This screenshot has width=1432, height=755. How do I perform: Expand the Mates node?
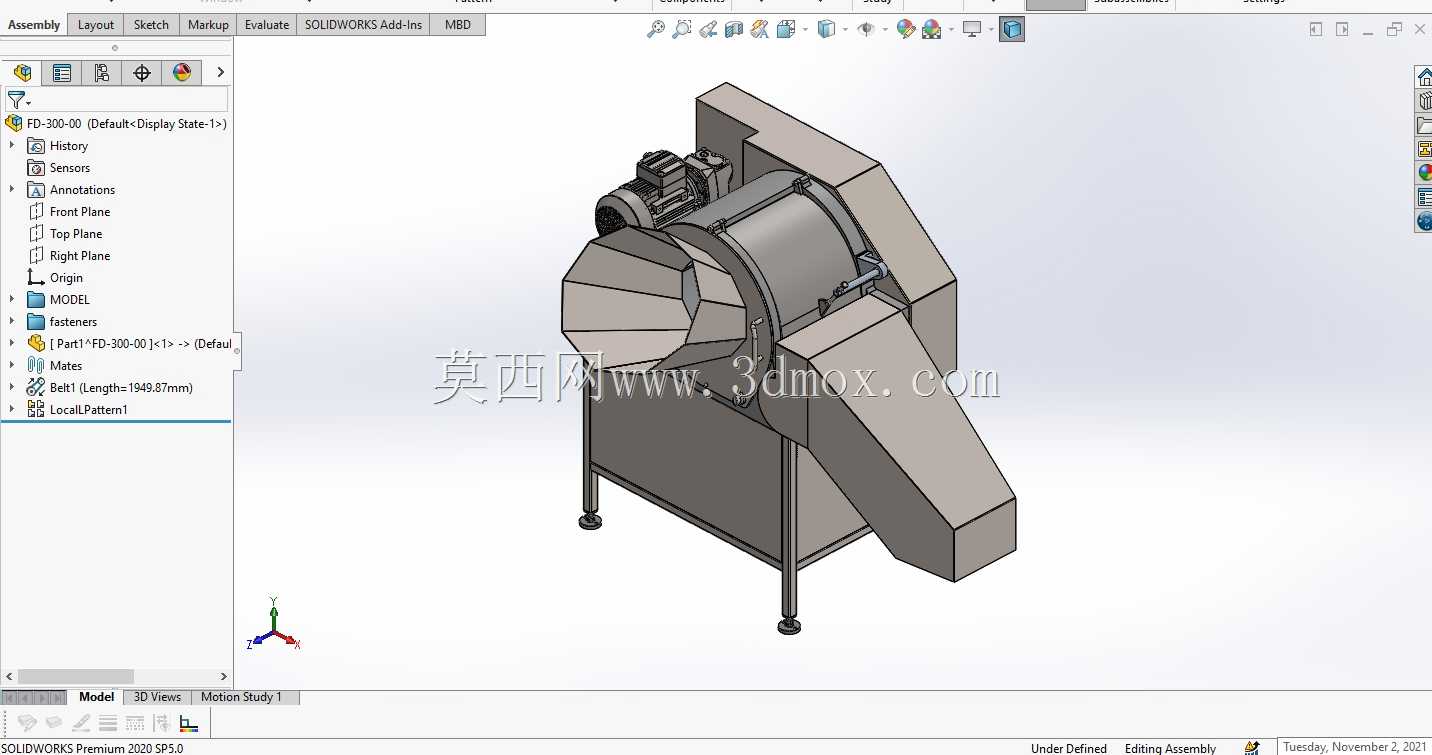(x=12, y=366)
